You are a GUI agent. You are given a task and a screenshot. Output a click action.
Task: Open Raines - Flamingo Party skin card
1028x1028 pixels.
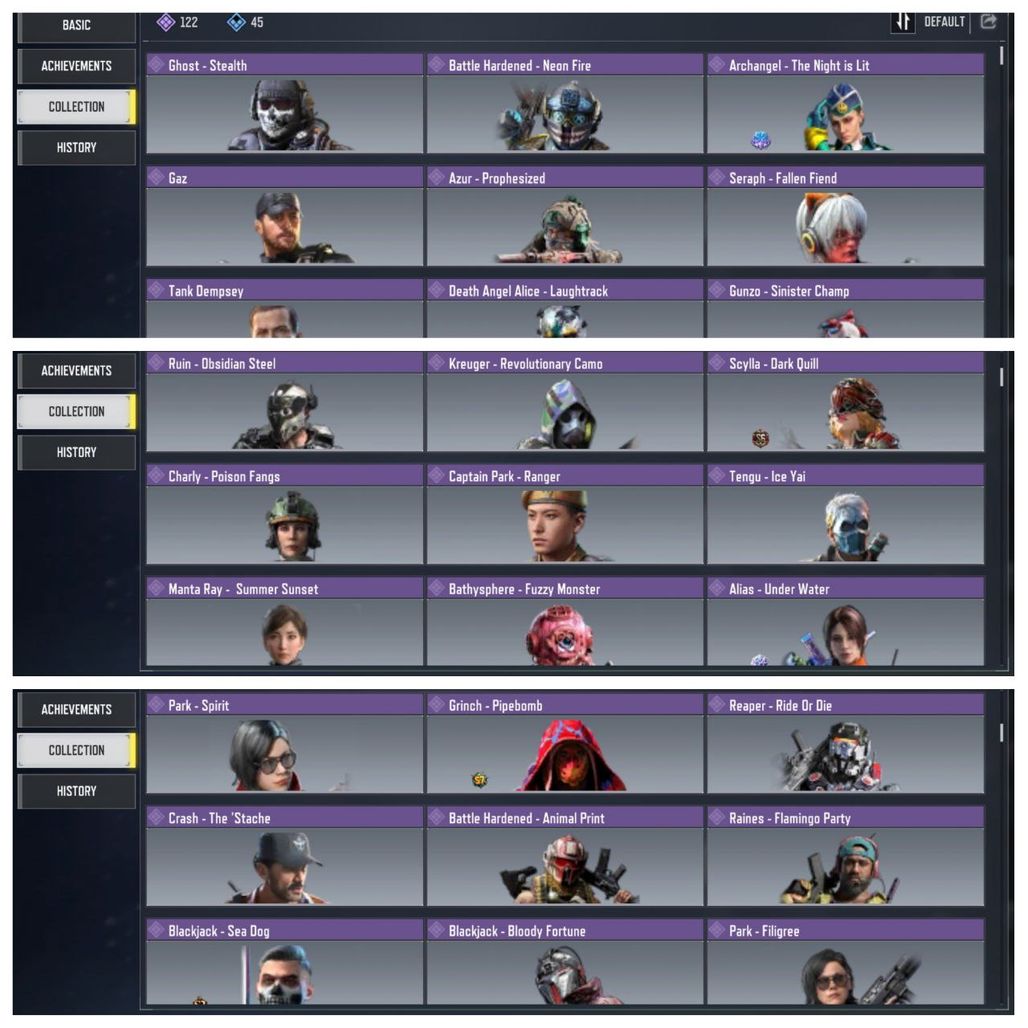pos(845,856)
